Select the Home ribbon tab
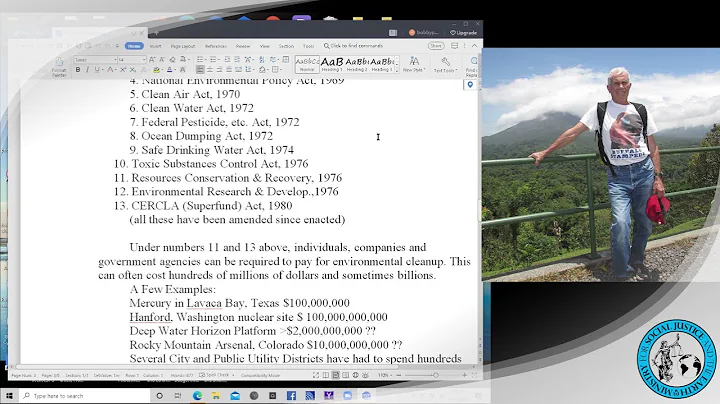 134,46
